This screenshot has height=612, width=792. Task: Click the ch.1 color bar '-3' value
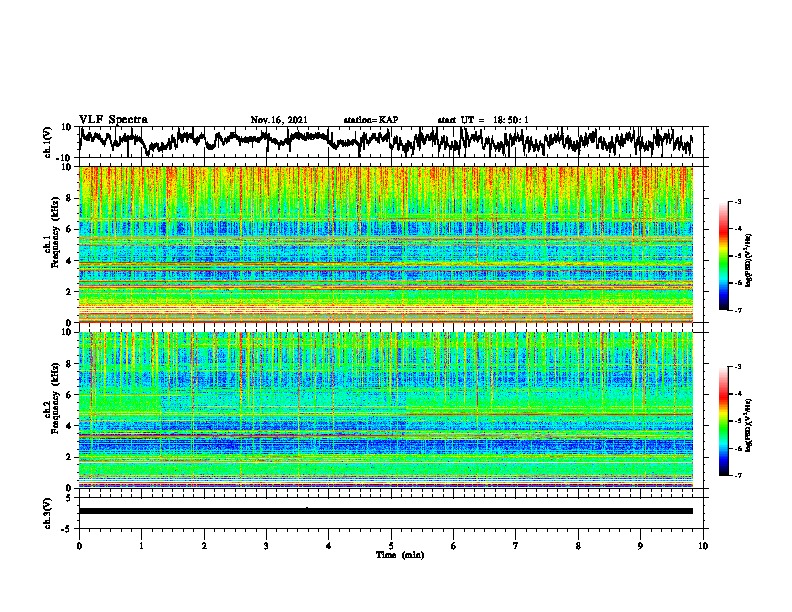tap(737, 201)
